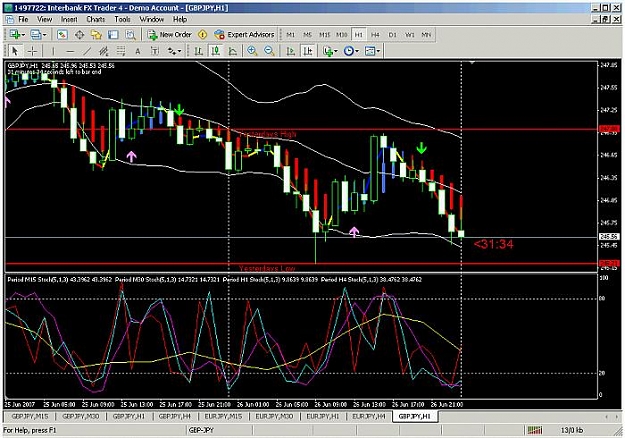Open the application icon in title bar
The width and height of the screenshot is (625, 438).
(8, 8)
